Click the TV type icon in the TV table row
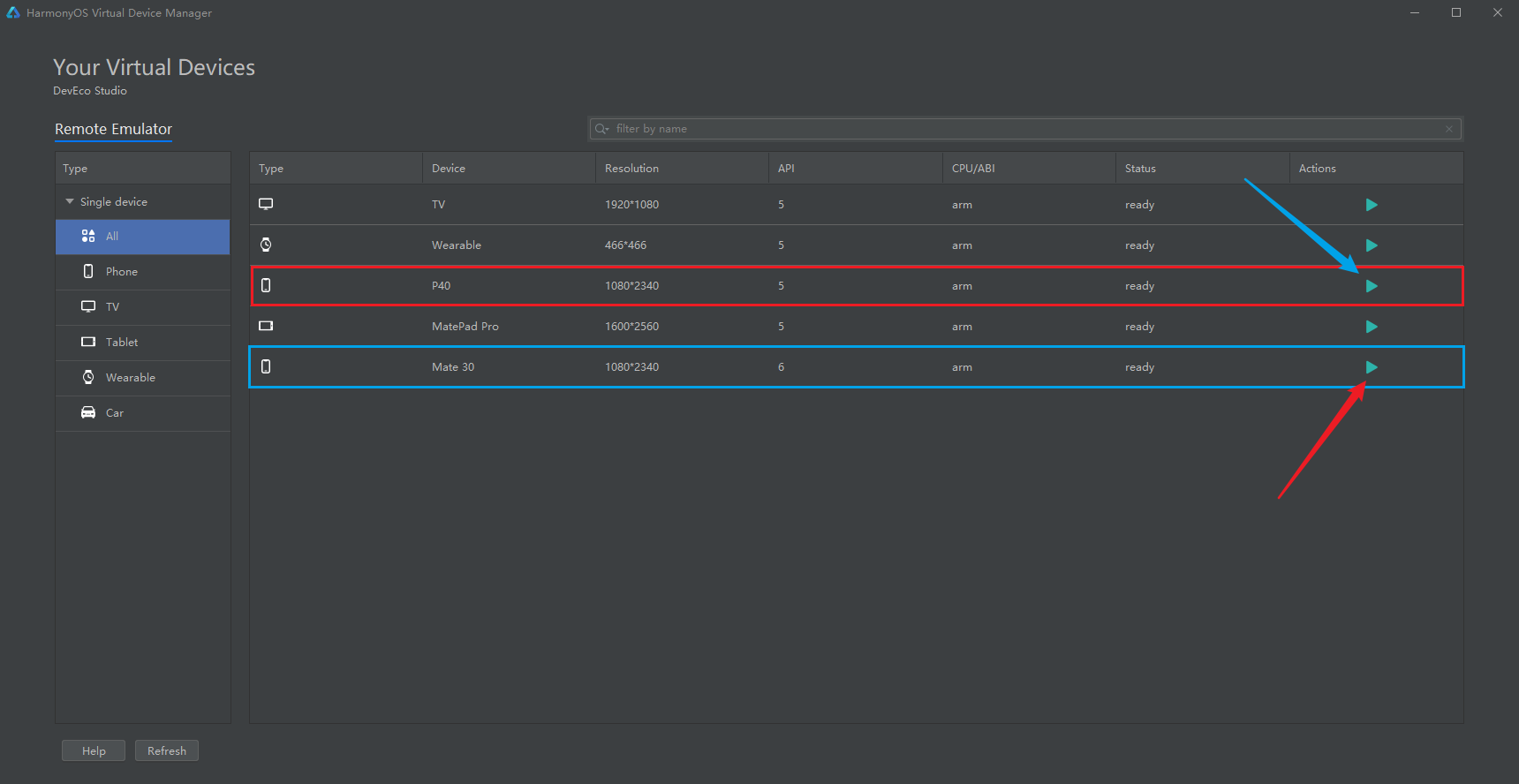Image resolution: width=1519 pixels, height=784 pixels. [266, 204]
